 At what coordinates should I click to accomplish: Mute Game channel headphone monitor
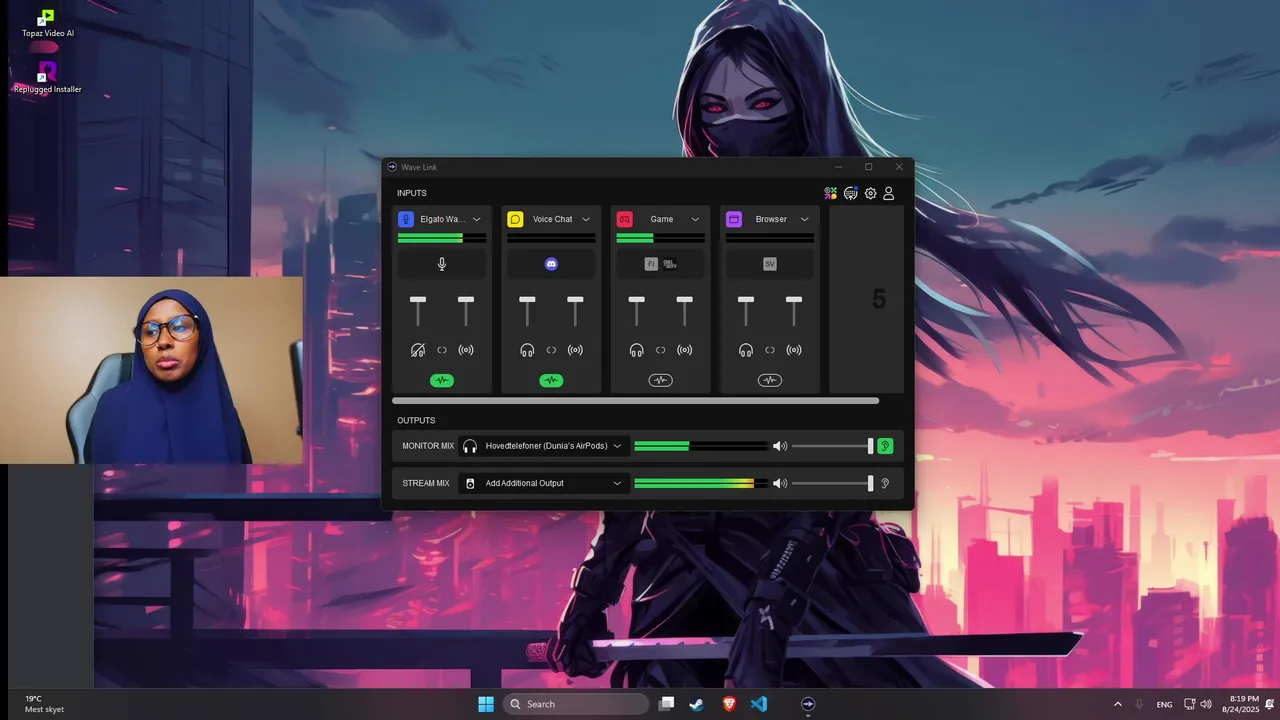[x=636, y=350]
